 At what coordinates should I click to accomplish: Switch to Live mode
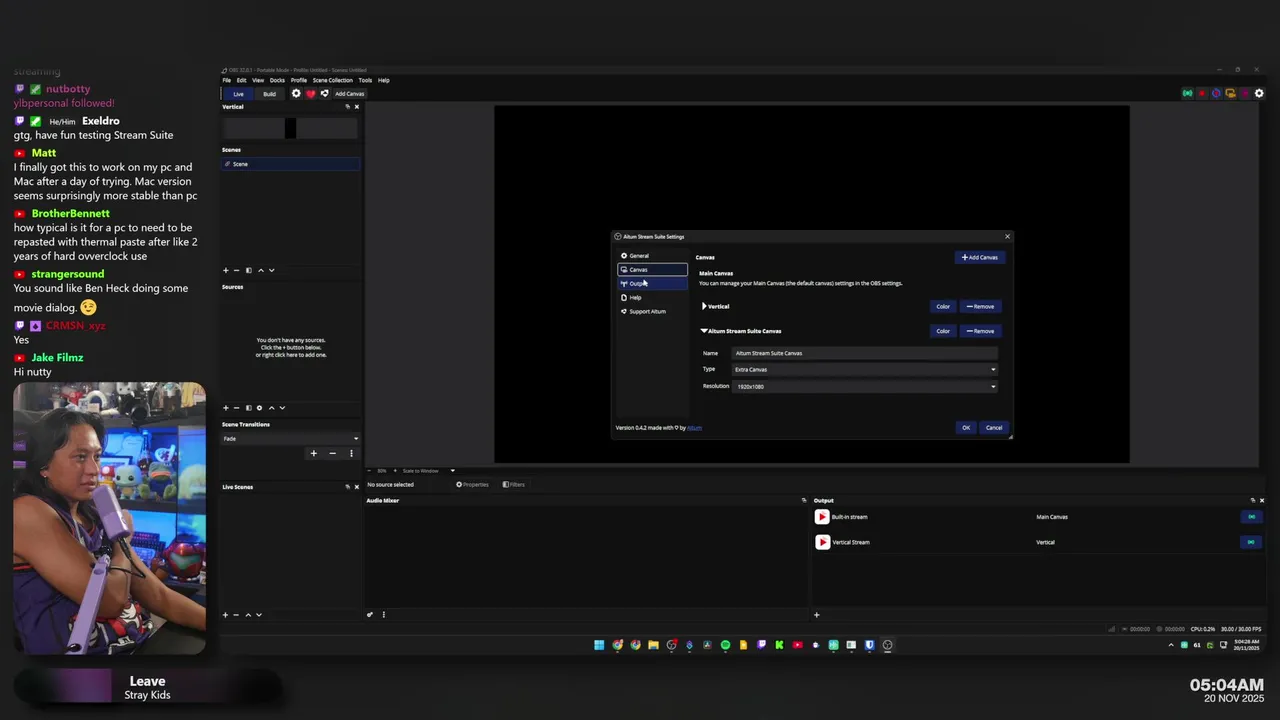coord(238,94)
